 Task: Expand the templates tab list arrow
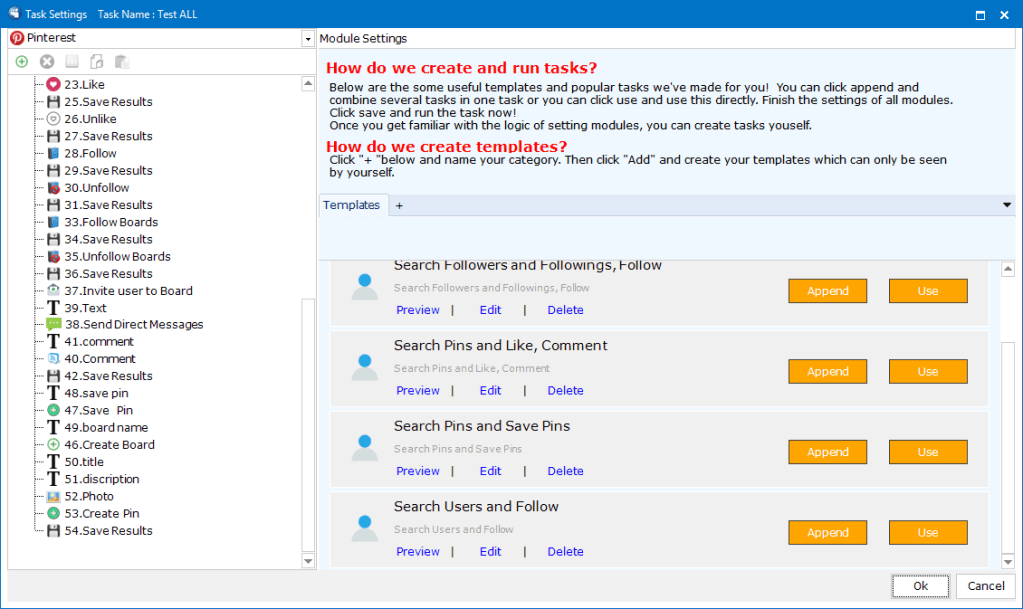(x=1006, y=205)
